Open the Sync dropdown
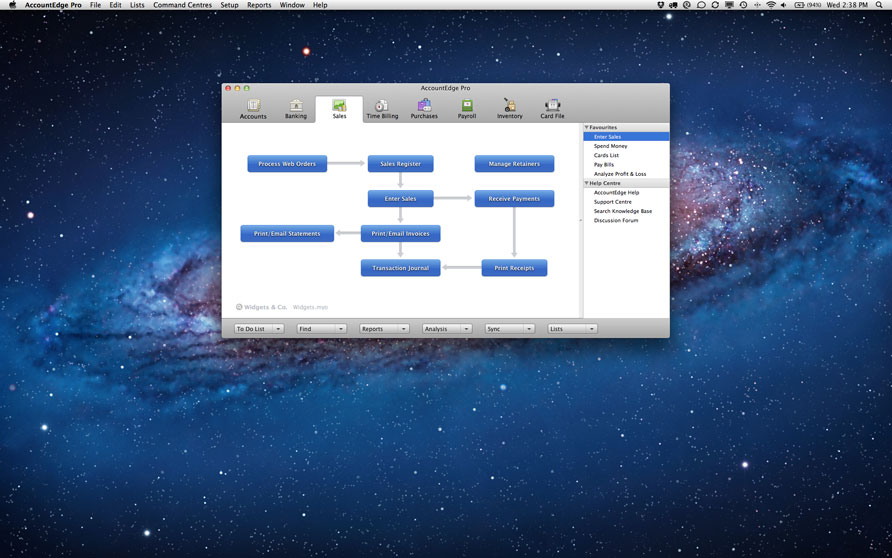This screenshot has height=558, width=892. [x=509, y=329]
